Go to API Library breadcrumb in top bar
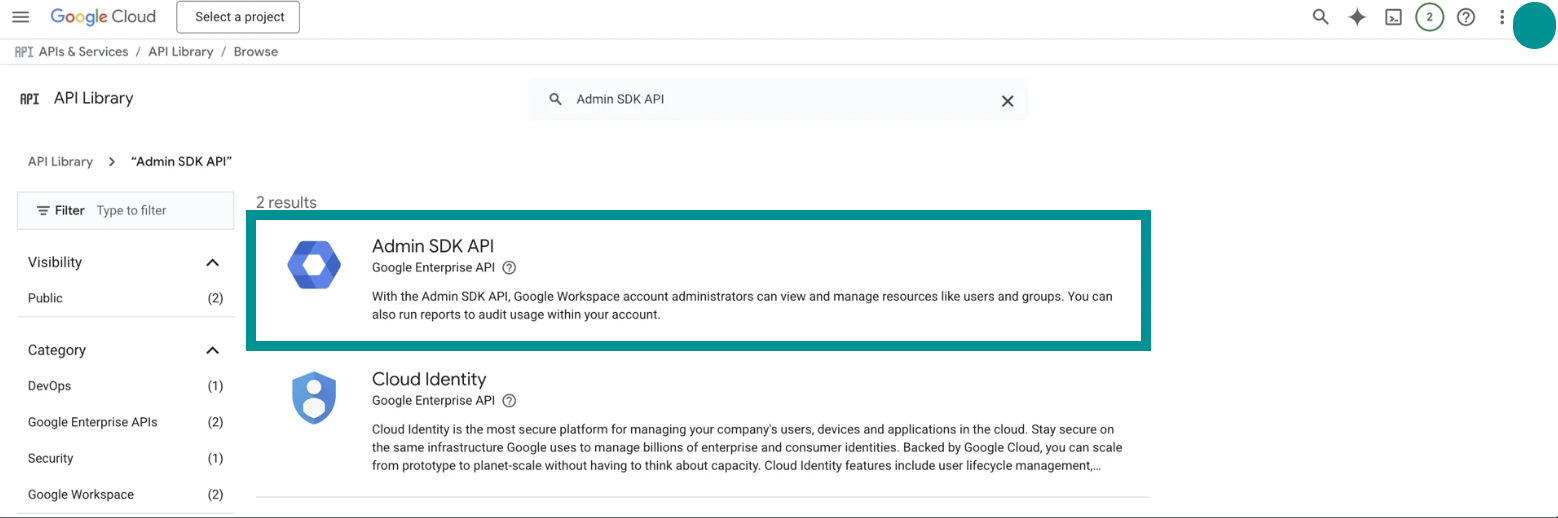Viewport: 1558px width, 518px height. pos(181,51)
